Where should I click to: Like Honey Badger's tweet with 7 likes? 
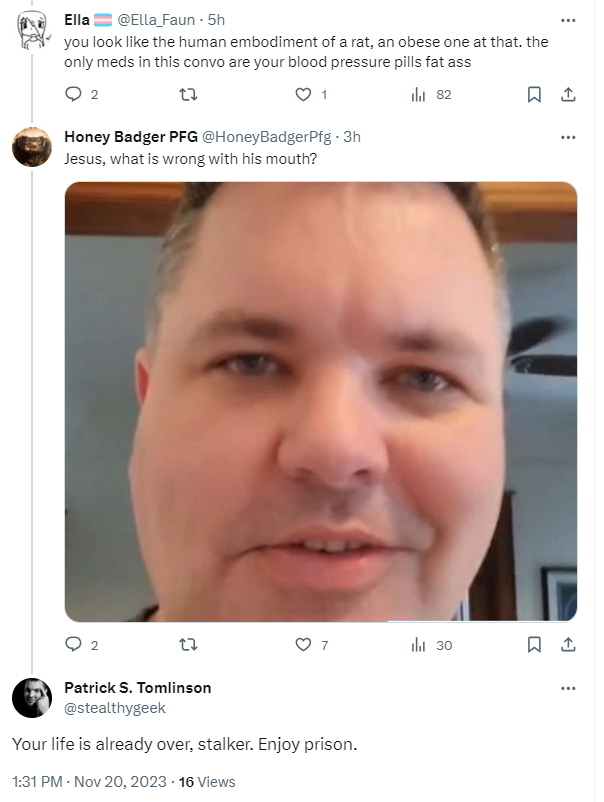click(303, 644)
